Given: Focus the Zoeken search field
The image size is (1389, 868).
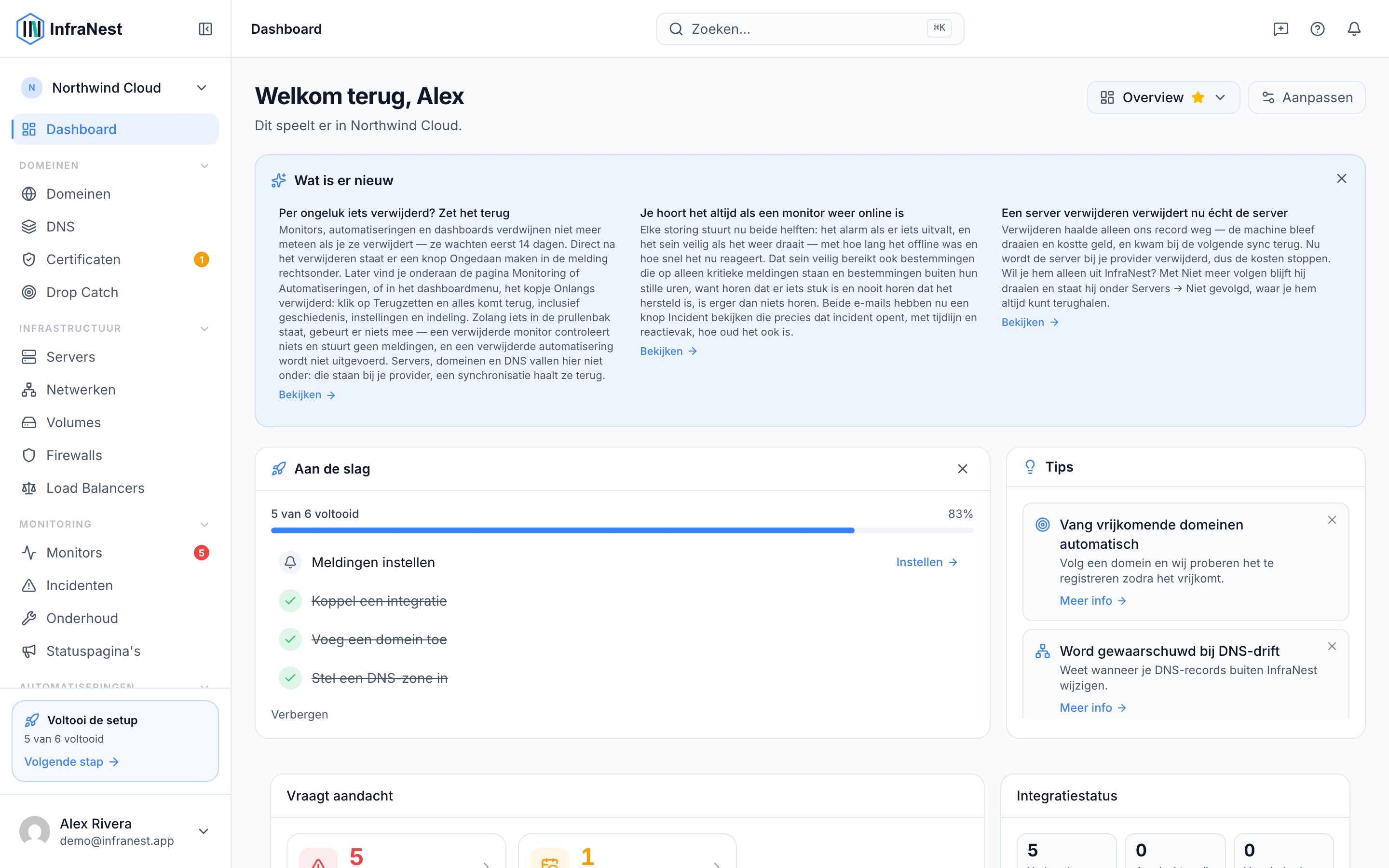Looking at the screenshot, I should [810, 29].
